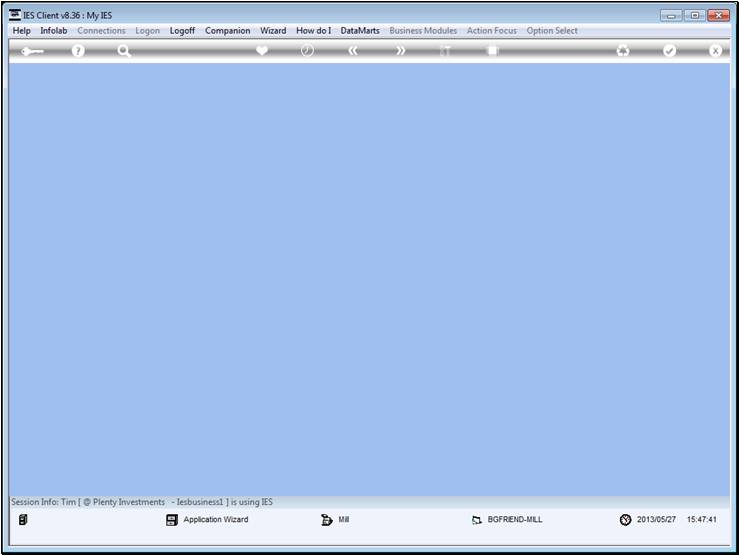Open the Help menu

(21, 31)
